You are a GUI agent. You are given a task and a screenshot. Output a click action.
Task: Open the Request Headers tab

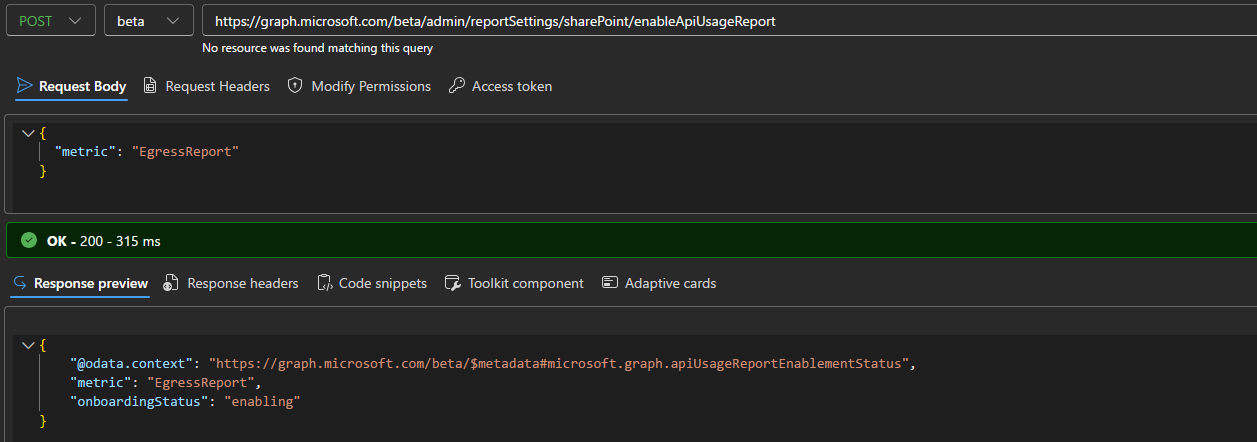tap(206, 86)
